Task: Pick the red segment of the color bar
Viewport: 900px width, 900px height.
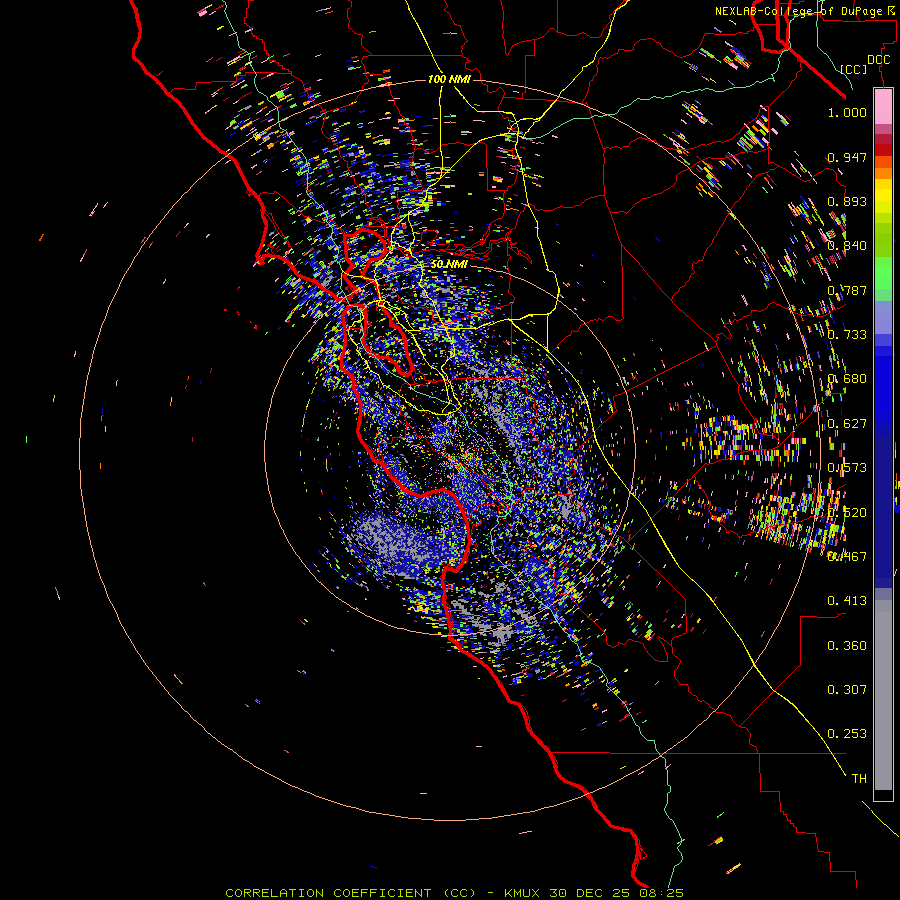Action: [883, 150]
